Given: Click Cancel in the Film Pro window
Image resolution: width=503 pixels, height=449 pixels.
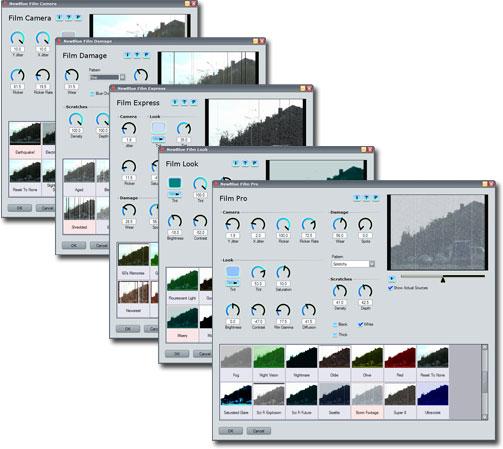Looking at the screenshot, I should coord(259,431).
